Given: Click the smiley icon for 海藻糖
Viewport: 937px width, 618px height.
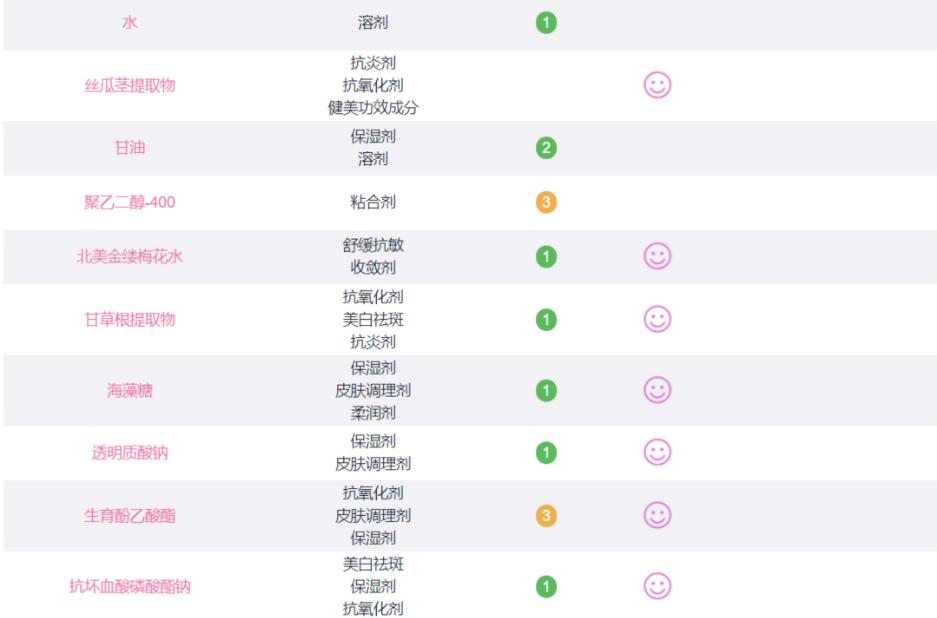Looking at the screenshot, I should pos(656,390).
